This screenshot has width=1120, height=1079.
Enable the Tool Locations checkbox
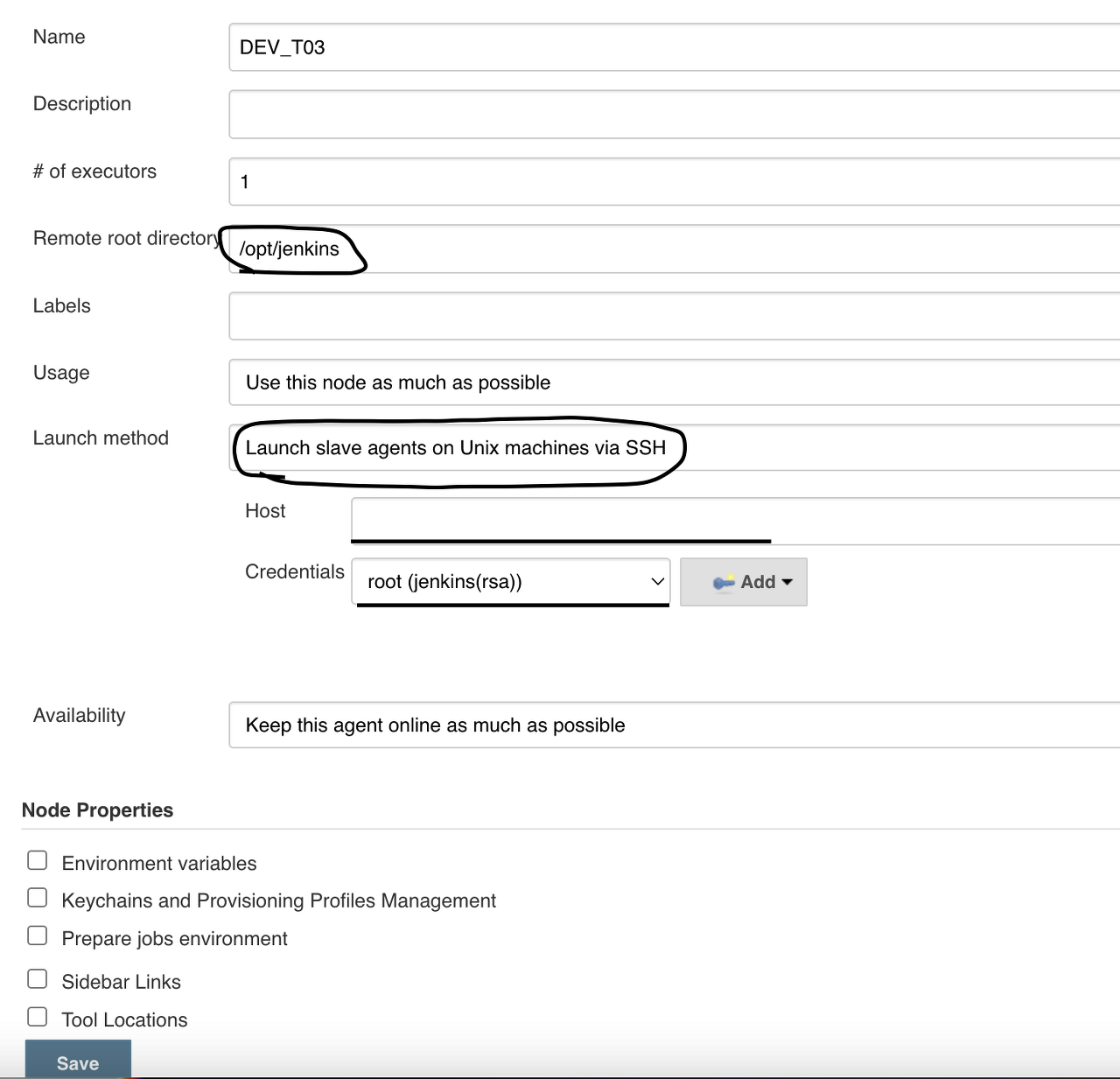tap(38, 1017)
